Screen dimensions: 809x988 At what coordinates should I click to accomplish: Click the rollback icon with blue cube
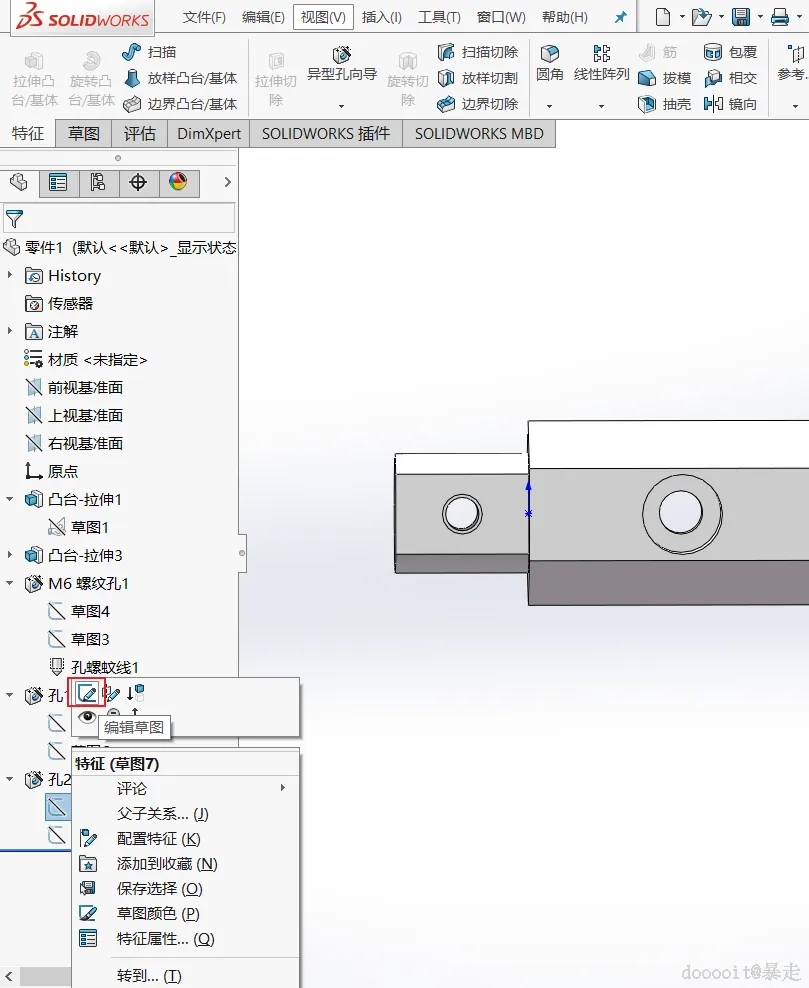pyautogui.click(x=135, y=693)
